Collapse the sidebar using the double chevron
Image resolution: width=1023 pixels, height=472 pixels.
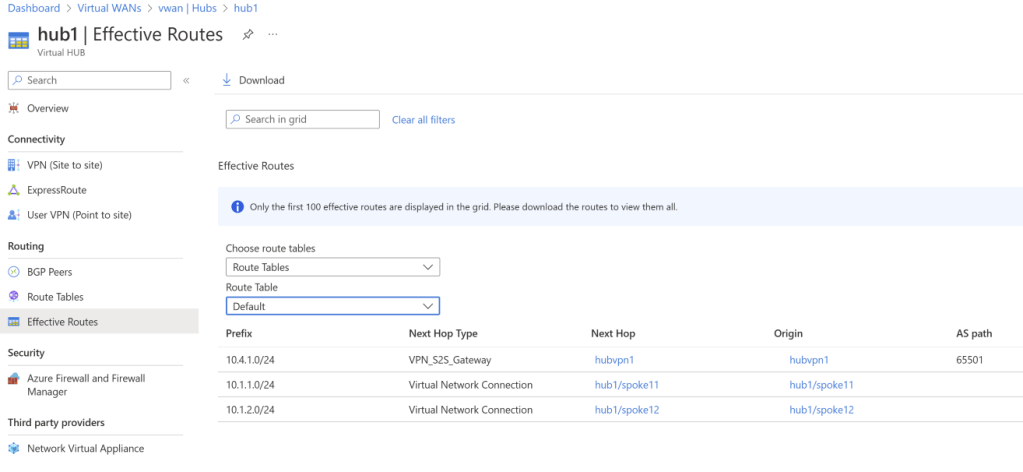point(186,80)
